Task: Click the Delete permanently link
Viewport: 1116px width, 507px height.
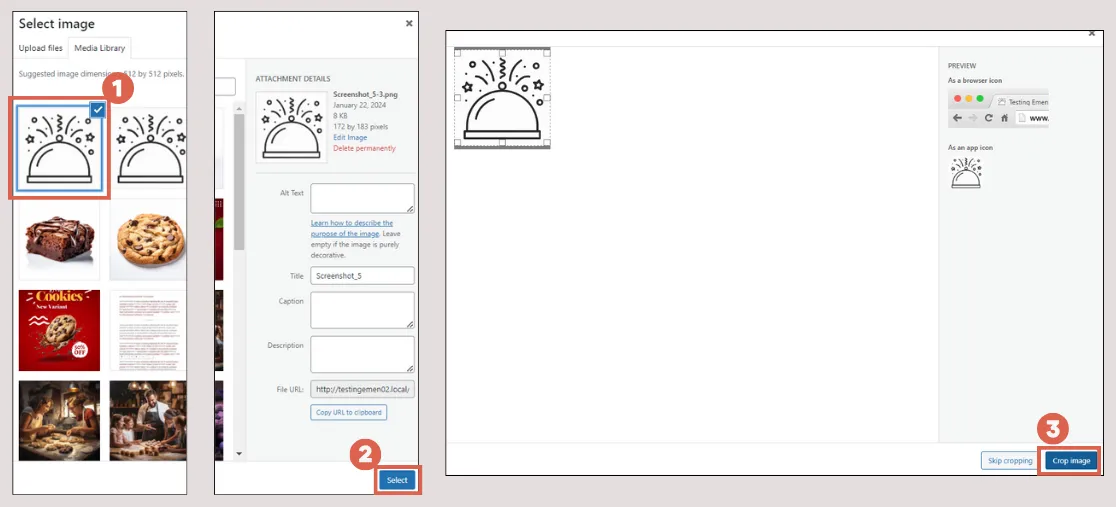Action: tap(364, 148)
